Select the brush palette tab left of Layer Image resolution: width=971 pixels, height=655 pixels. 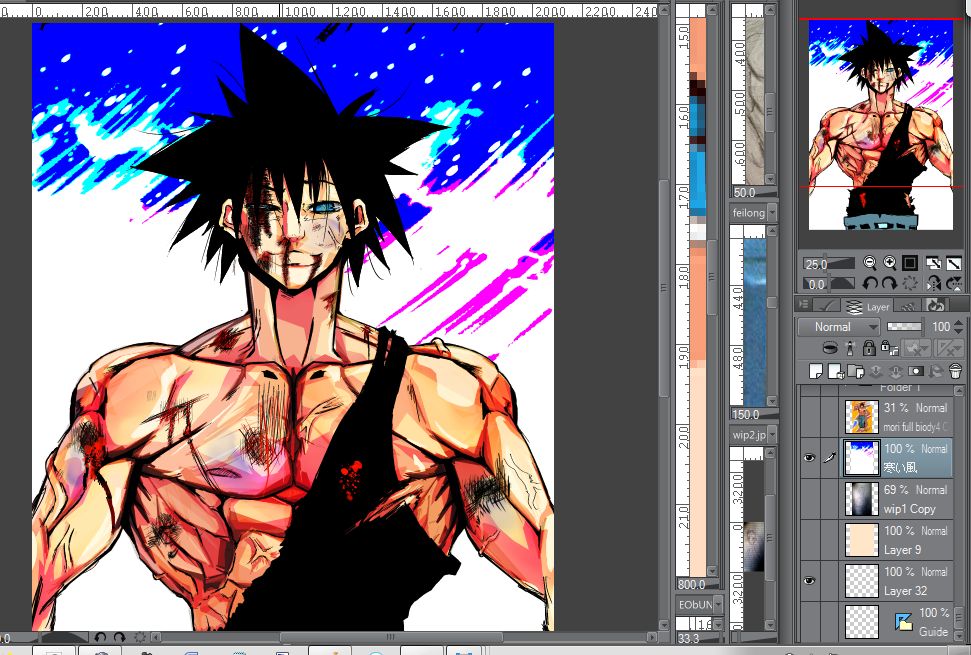click(826, 307)
